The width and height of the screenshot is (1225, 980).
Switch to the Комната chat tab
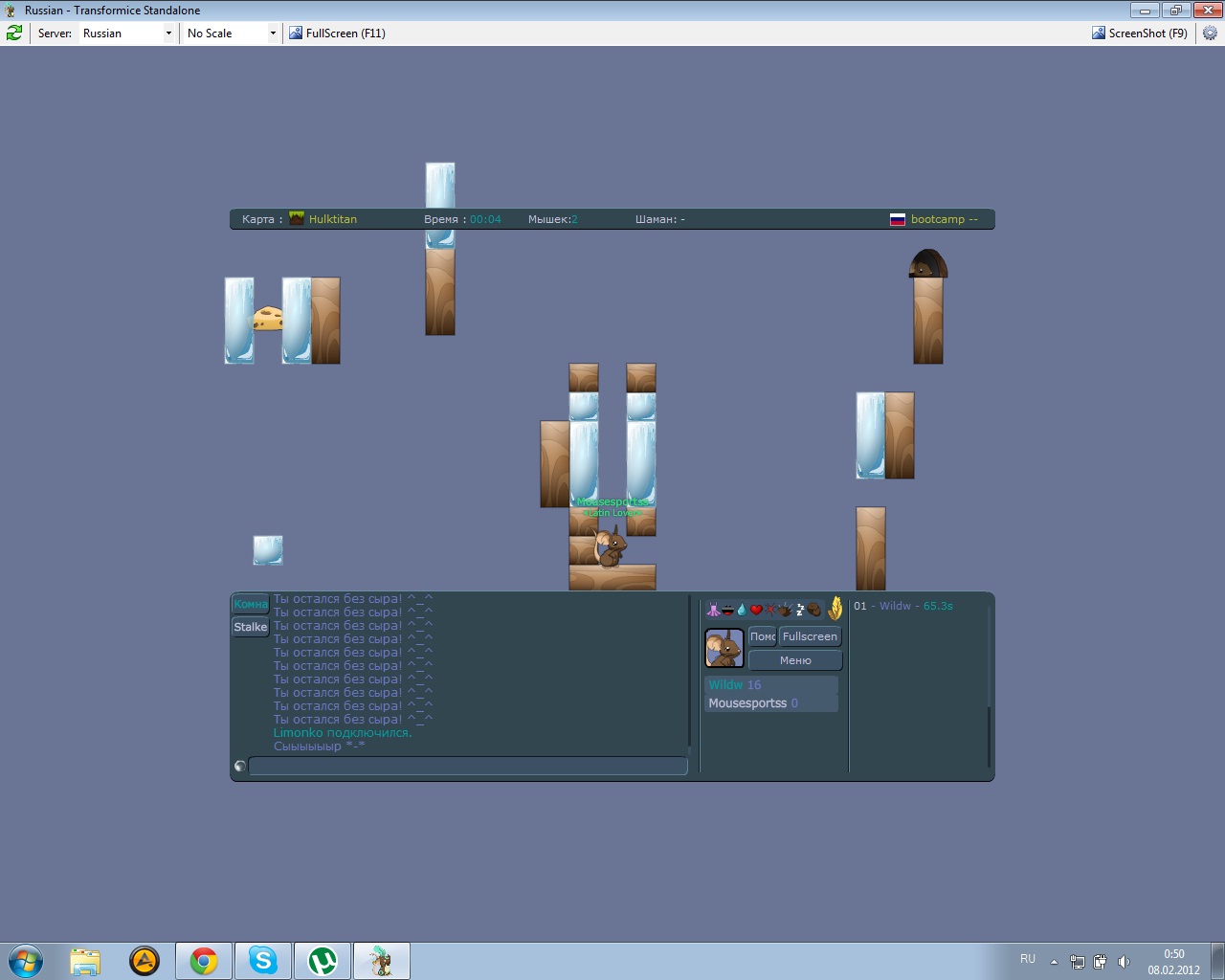pyautogui.click(x=251, y=604)
